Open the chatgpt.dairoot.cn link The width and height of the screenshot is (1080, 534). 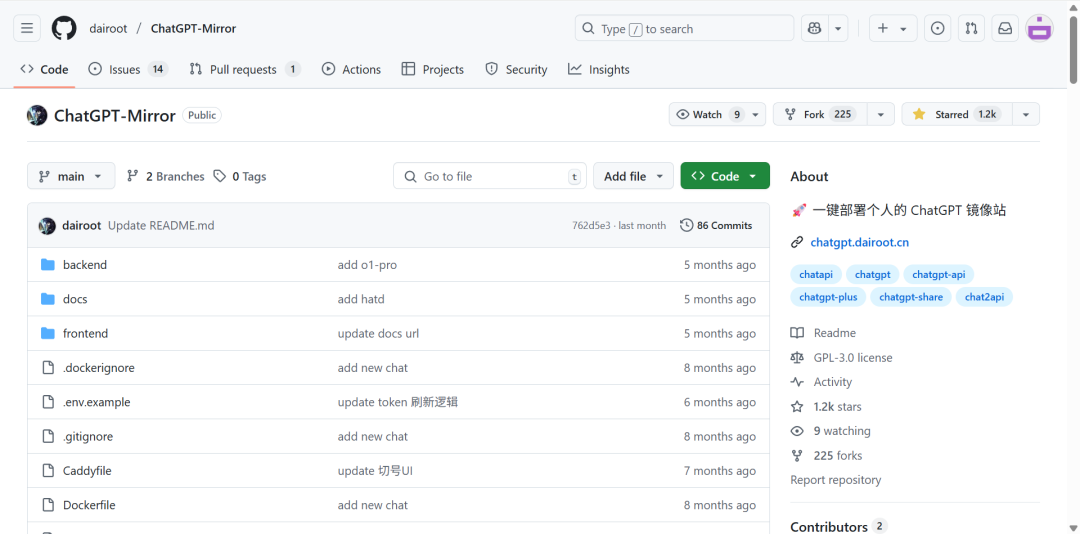pos(859,242)
